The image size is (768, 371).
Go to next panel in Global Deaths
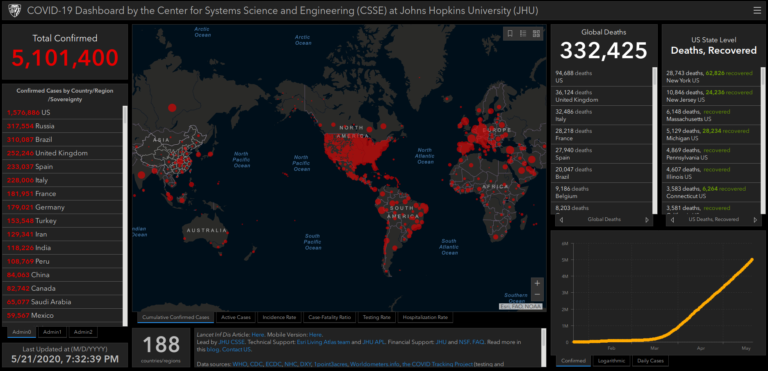point(647,220)
